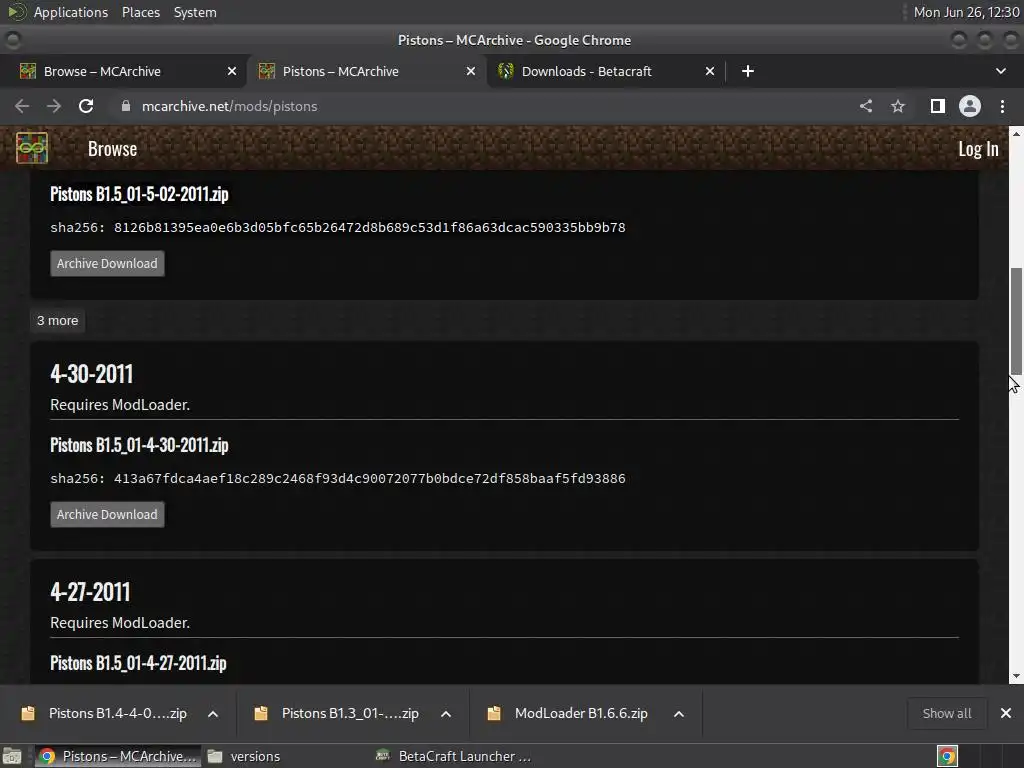Click the Pistons B1.3_01 zip file icon

261,713
